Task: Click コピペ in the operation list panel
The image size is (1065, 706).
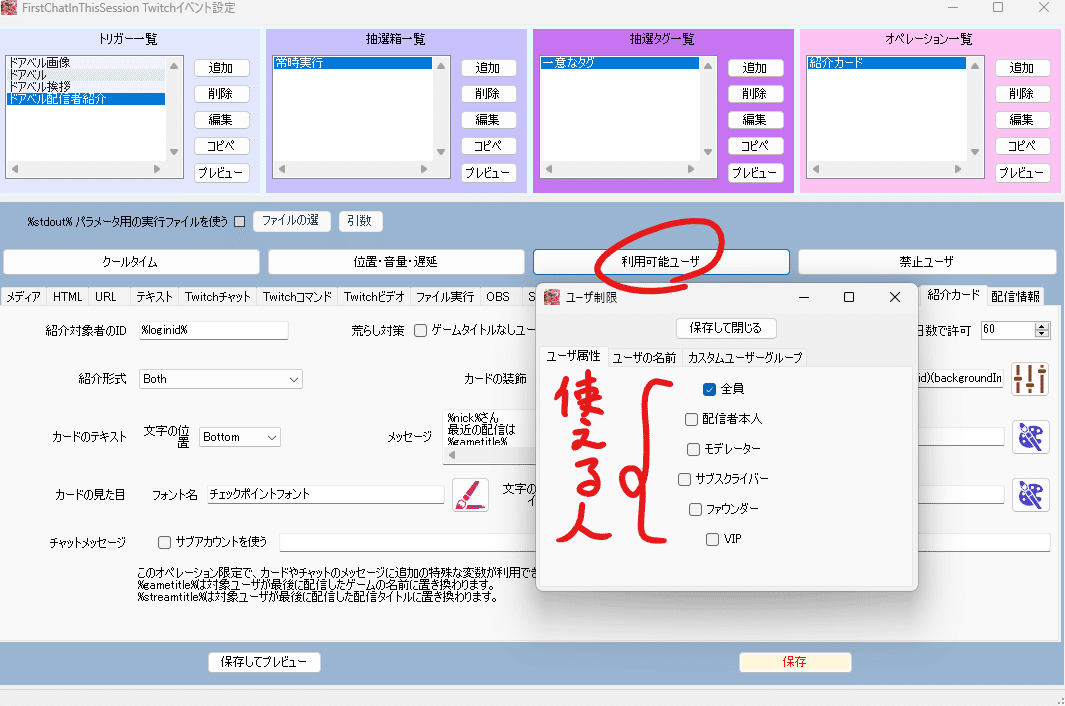Action: 1022,145
